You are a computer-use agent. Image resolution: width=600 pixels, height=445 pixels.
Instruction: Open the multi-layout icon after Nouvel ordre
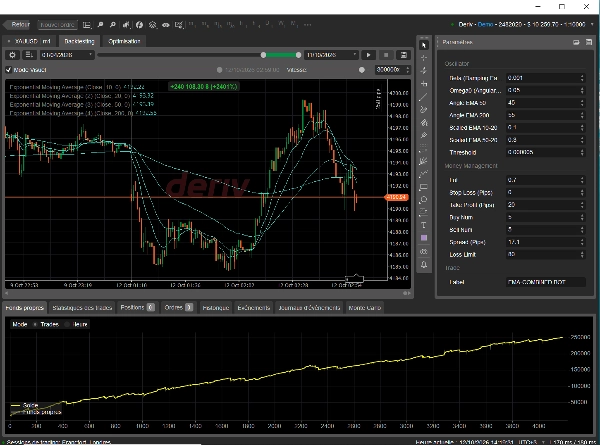tap(87, 25)
